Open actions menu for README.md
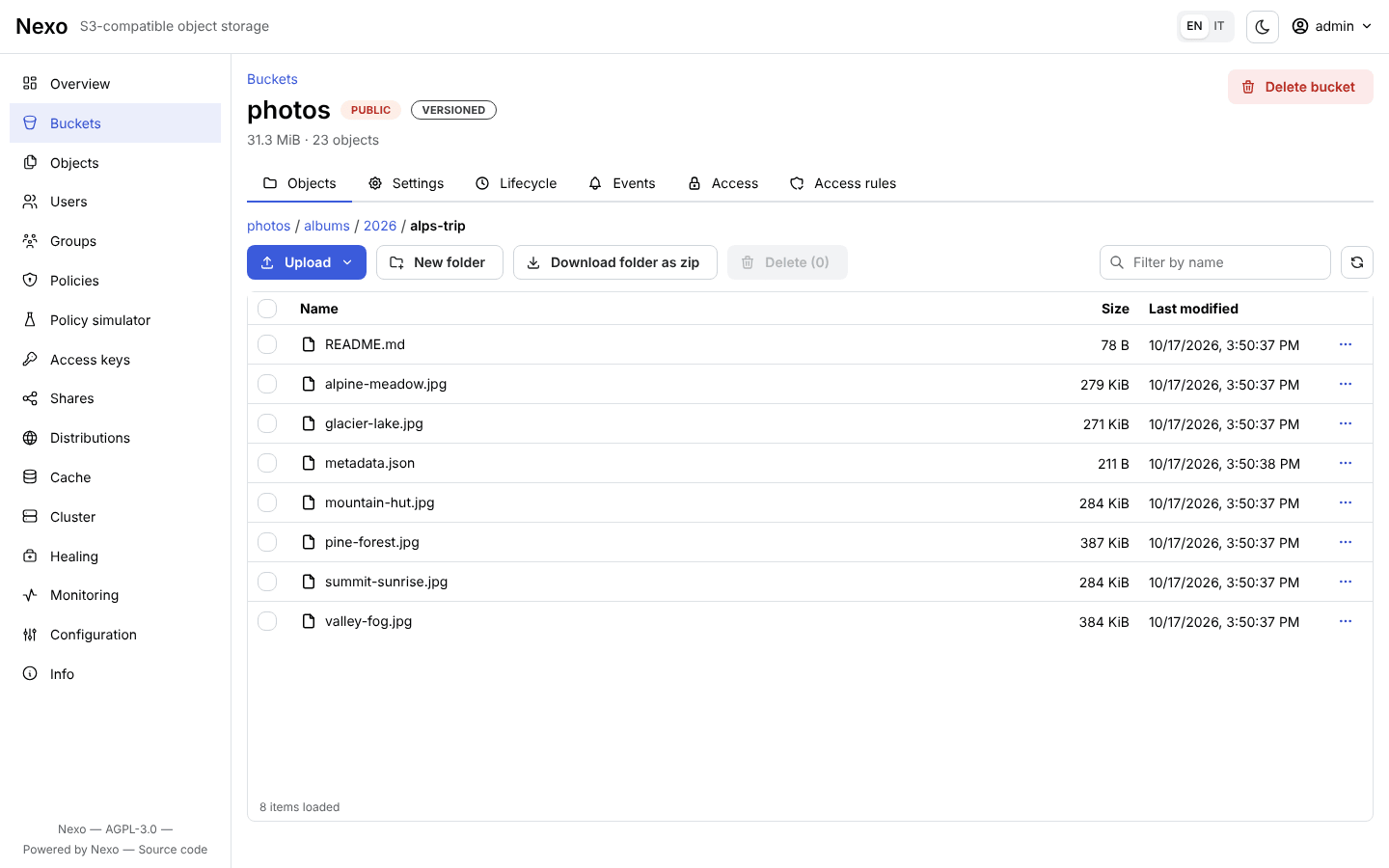 tap(1346, 344)
